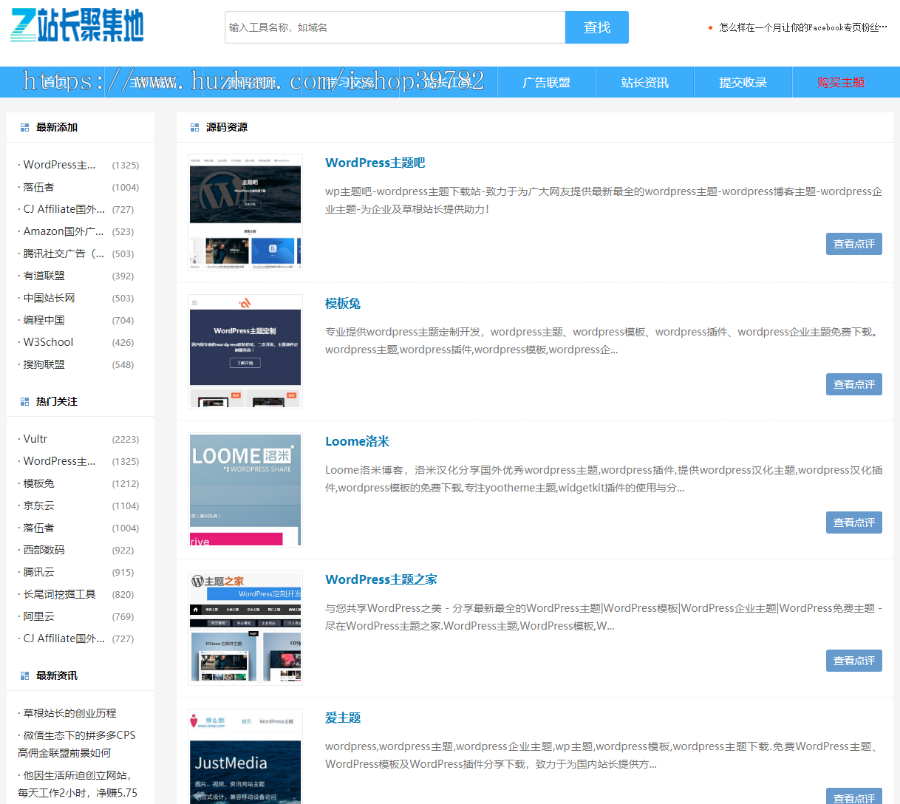Click the 最新资讯 section grid icon
900x804 pixels.
[x=25, y=676]
